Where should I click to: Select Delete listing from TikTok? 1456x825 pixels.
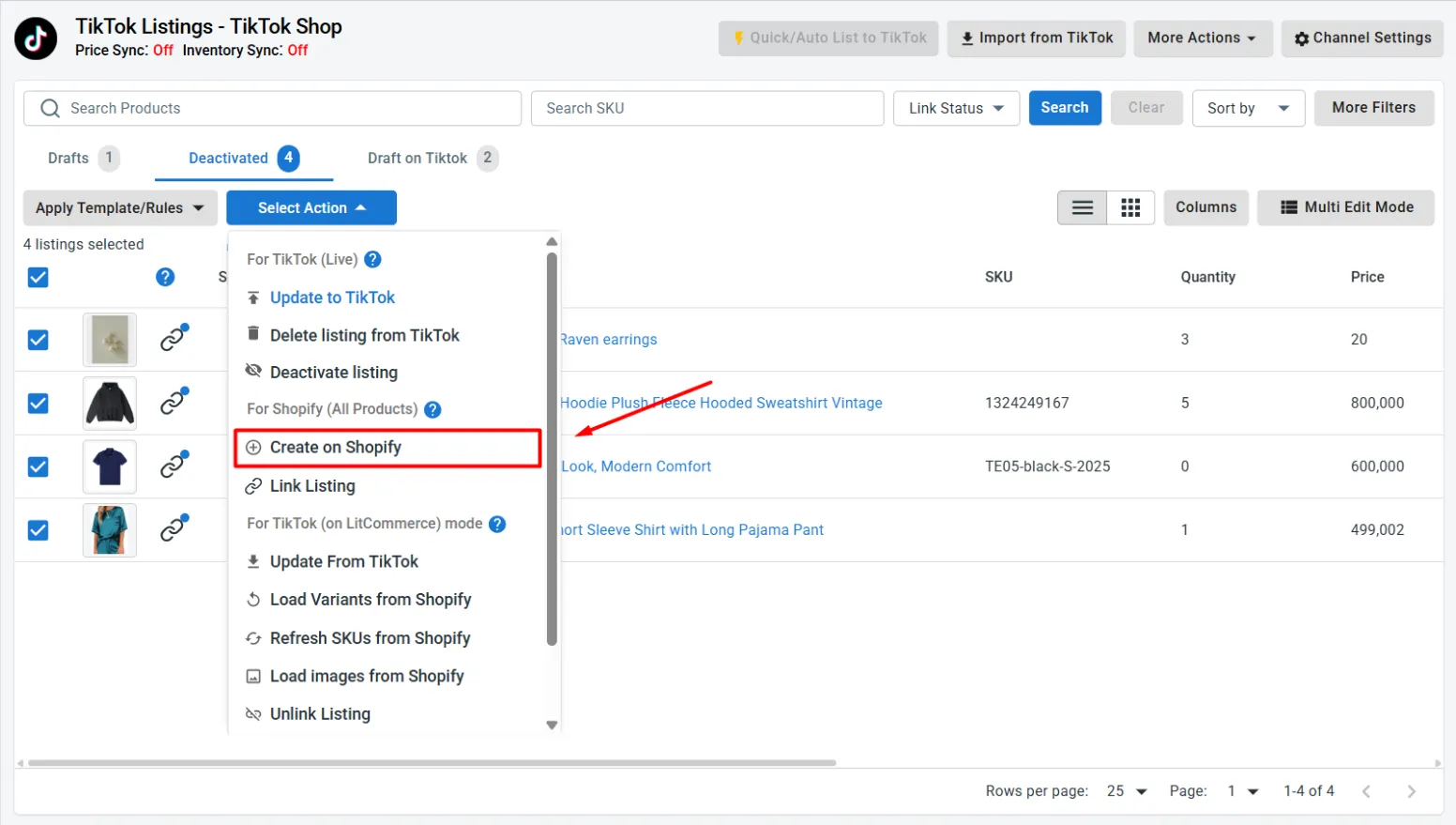(364, 335)
